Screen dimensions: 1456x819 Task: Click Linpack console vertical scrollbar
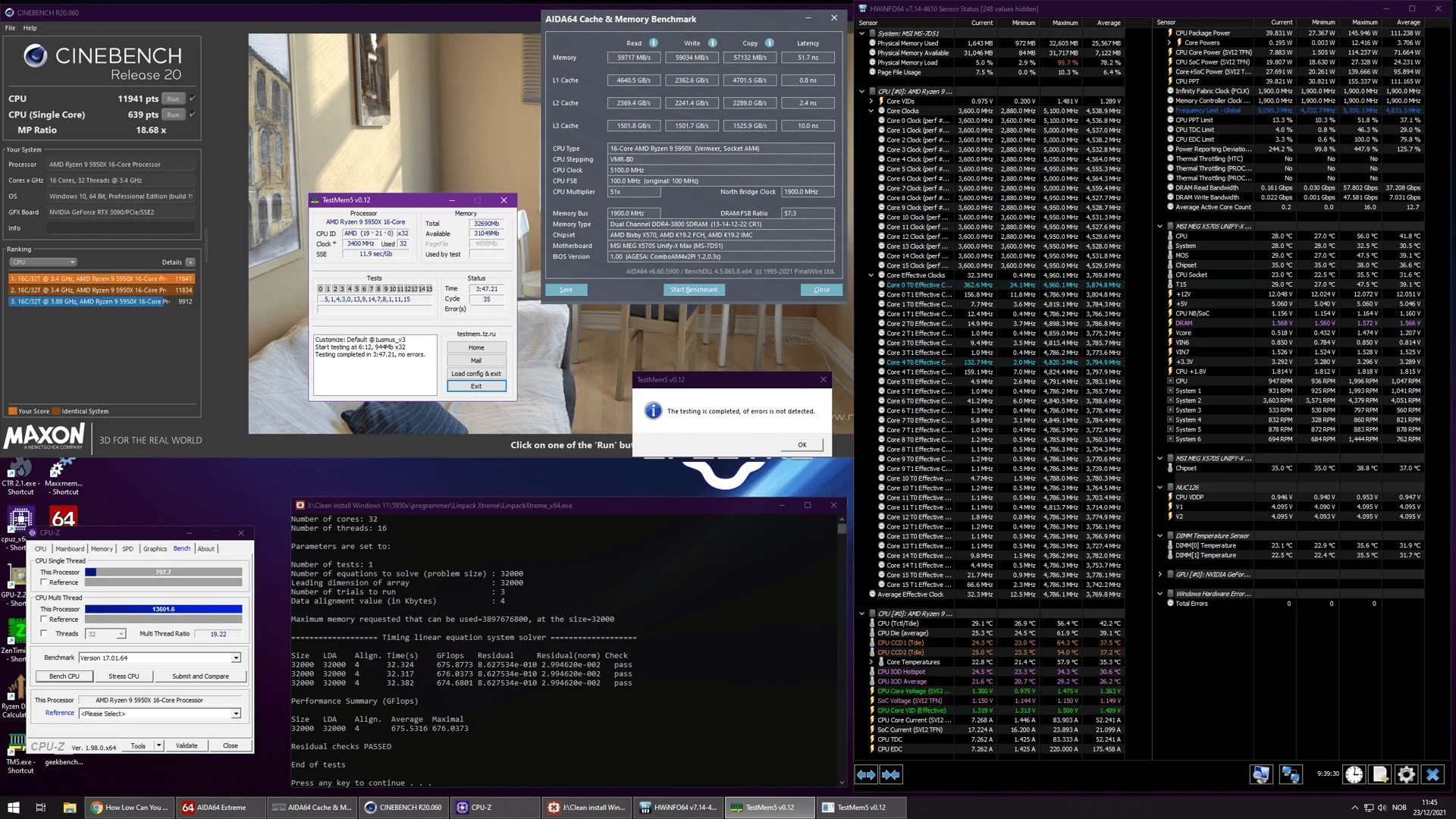[x=842, y=651]
